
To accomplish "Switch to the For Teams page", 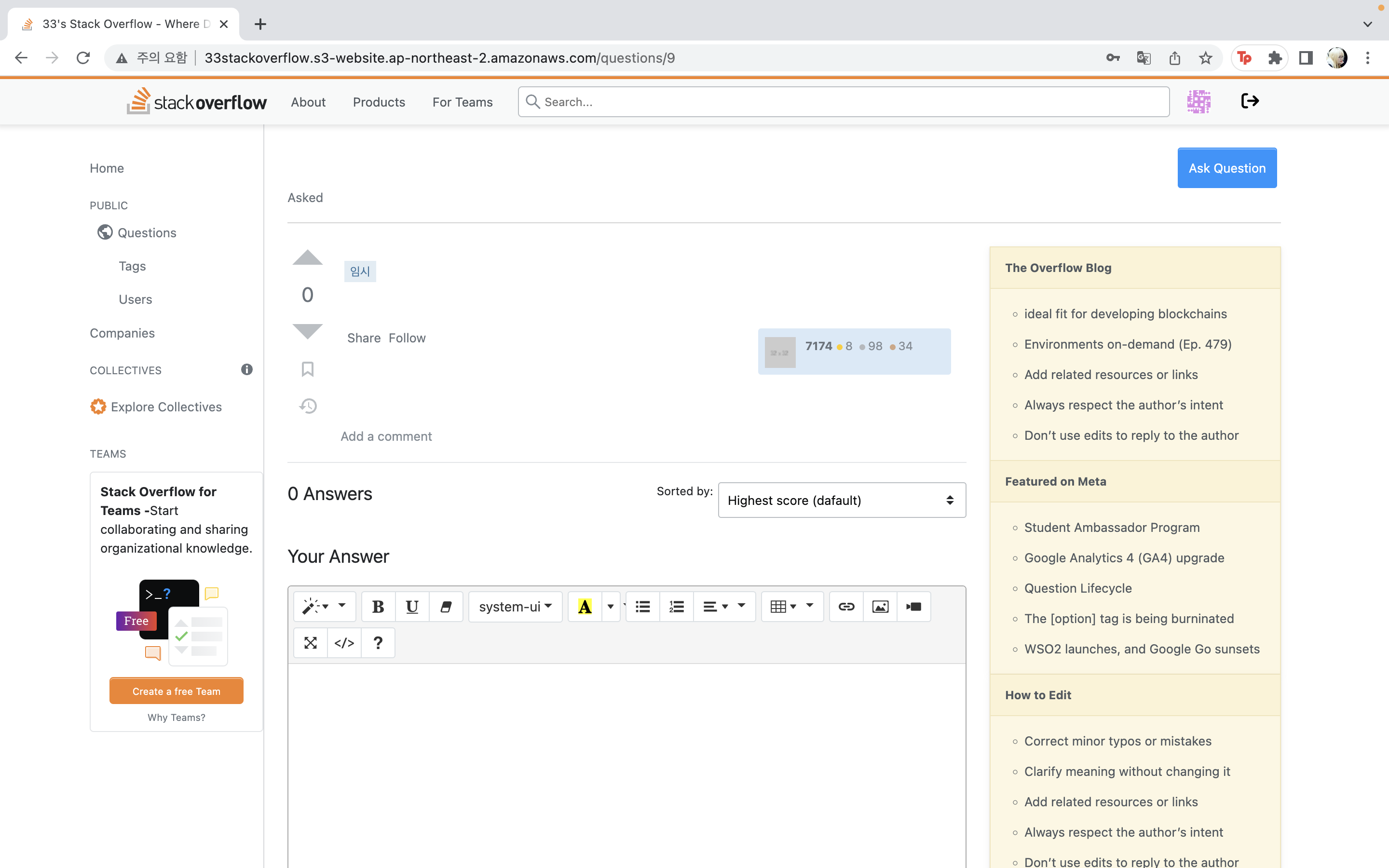I will 462,102.
